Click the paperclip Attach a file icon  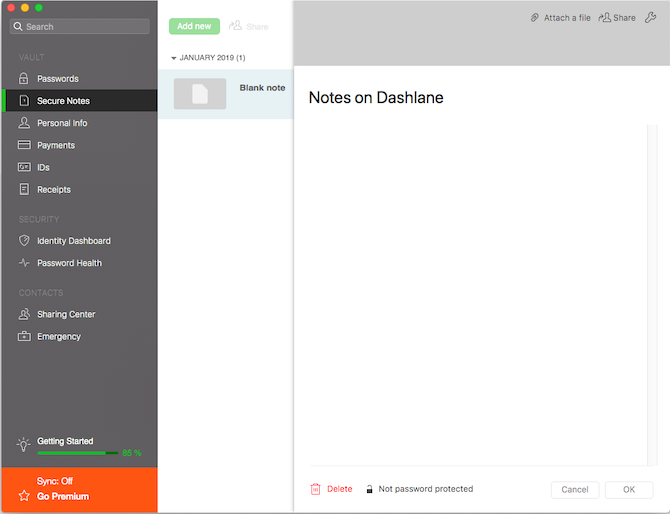pos(535,18)
